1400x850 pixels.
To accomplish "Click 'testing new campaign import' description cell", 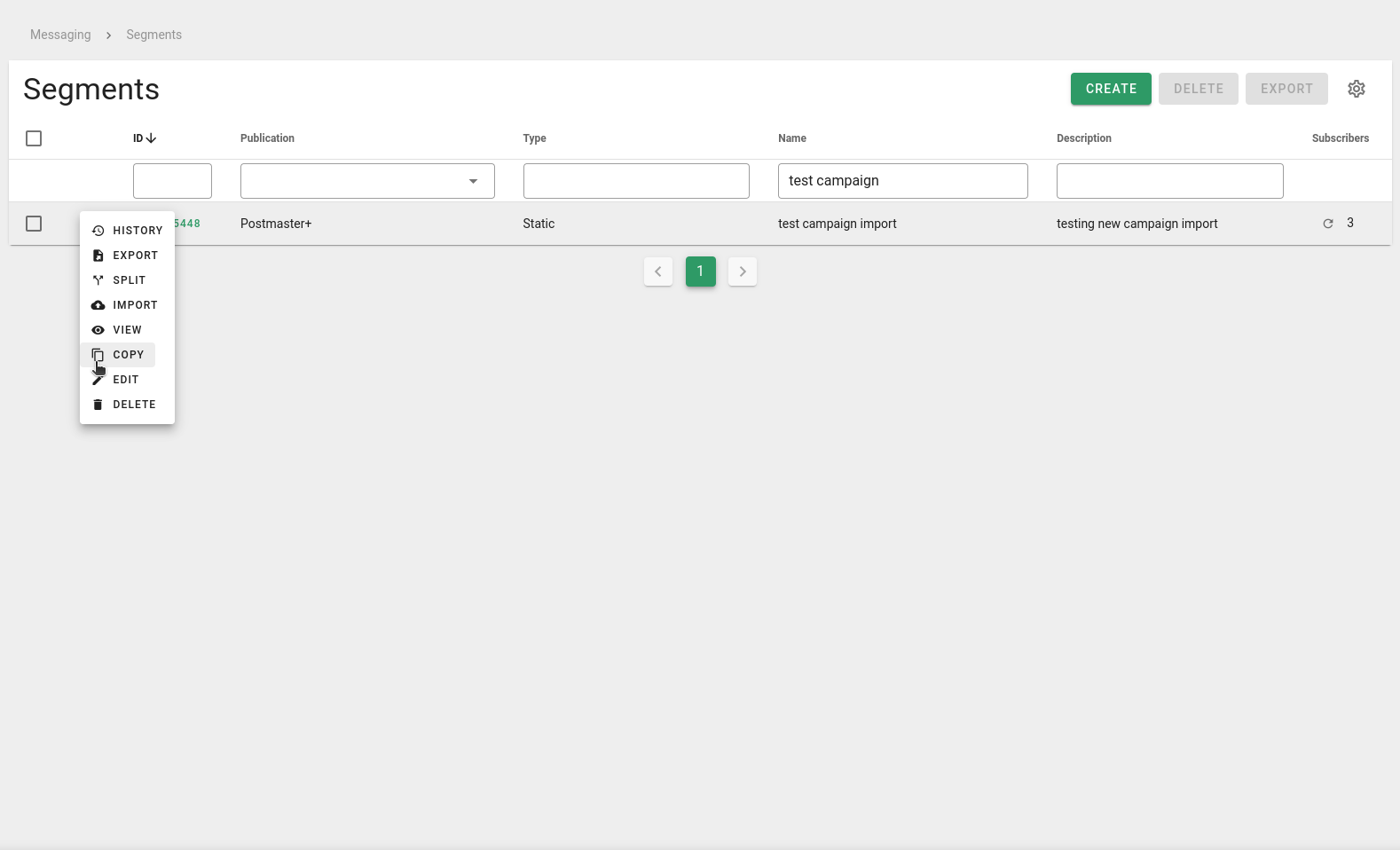I will (x=1137, y=224).
